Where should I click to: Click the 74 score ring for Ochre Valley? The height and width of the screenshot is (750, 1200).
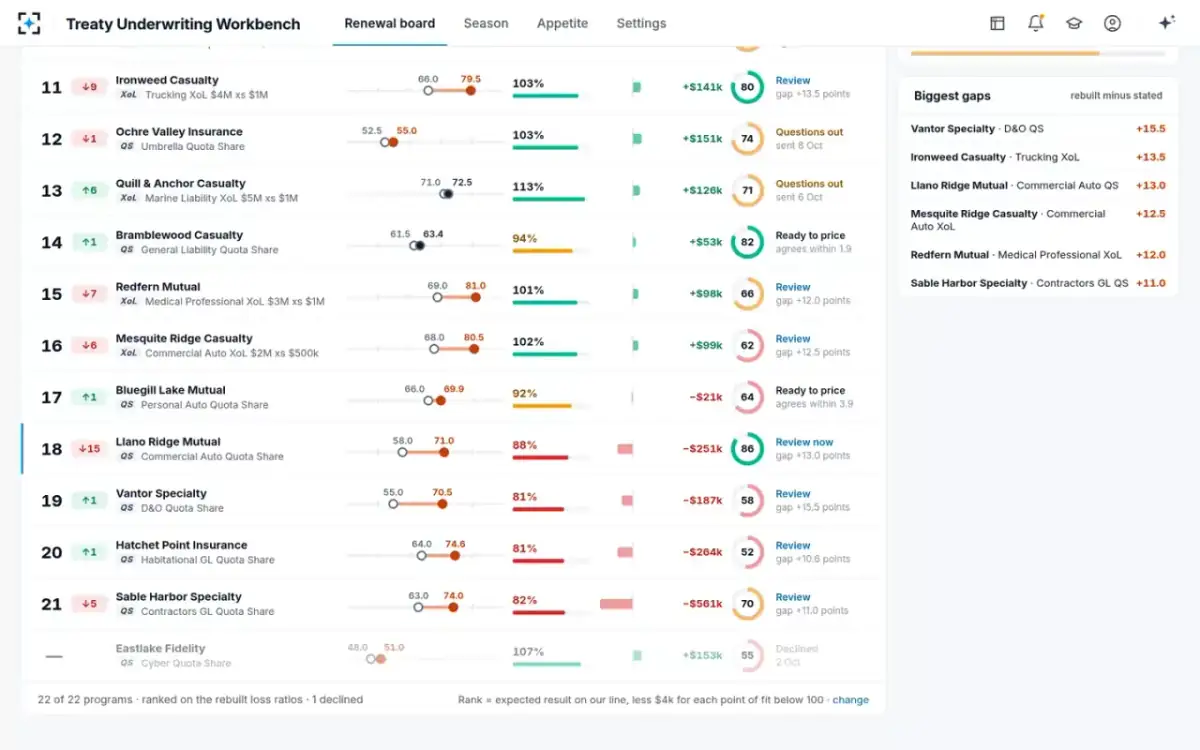(x=747, y=139)
